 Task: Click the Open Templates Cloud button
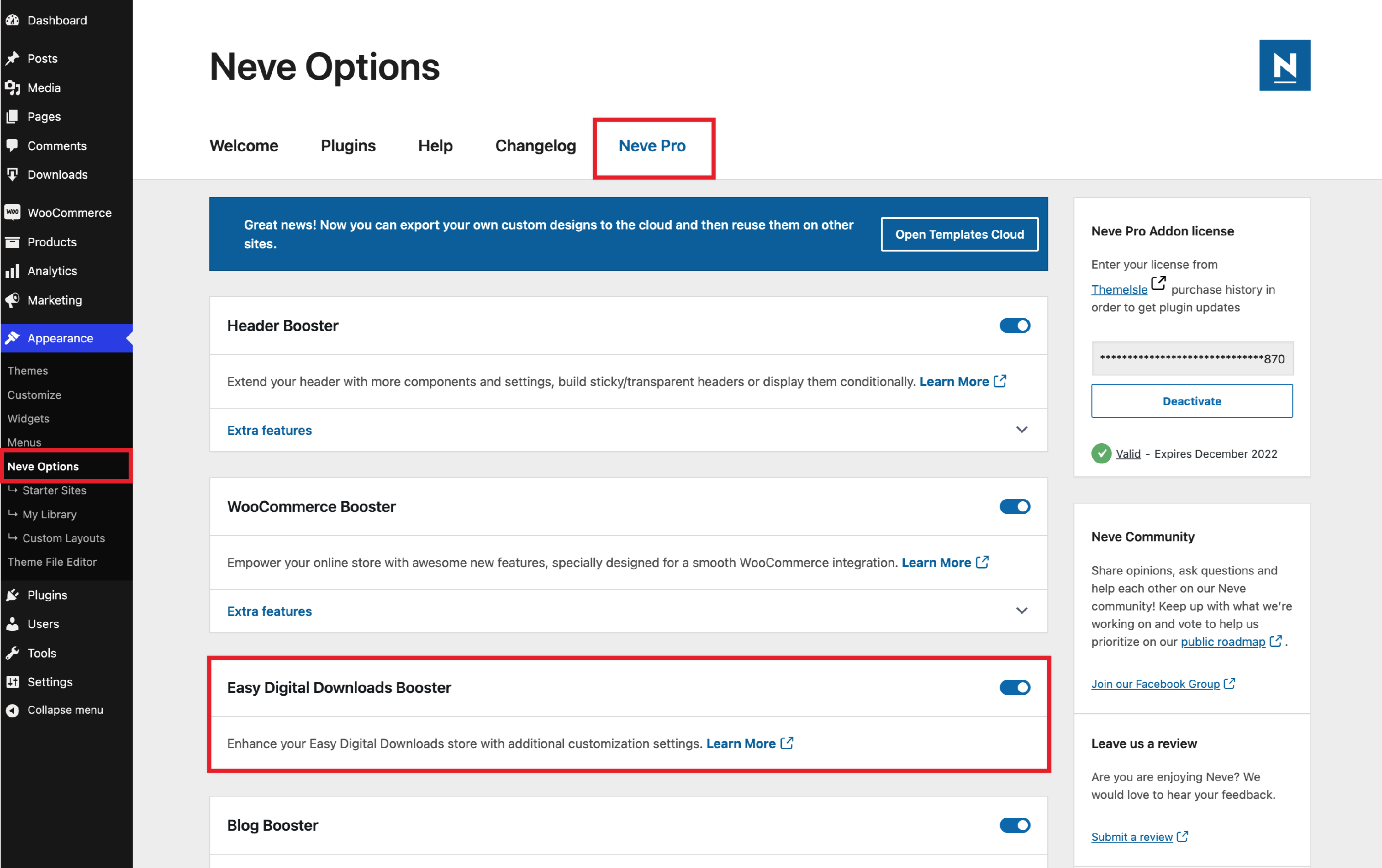[x=959, y=234]
